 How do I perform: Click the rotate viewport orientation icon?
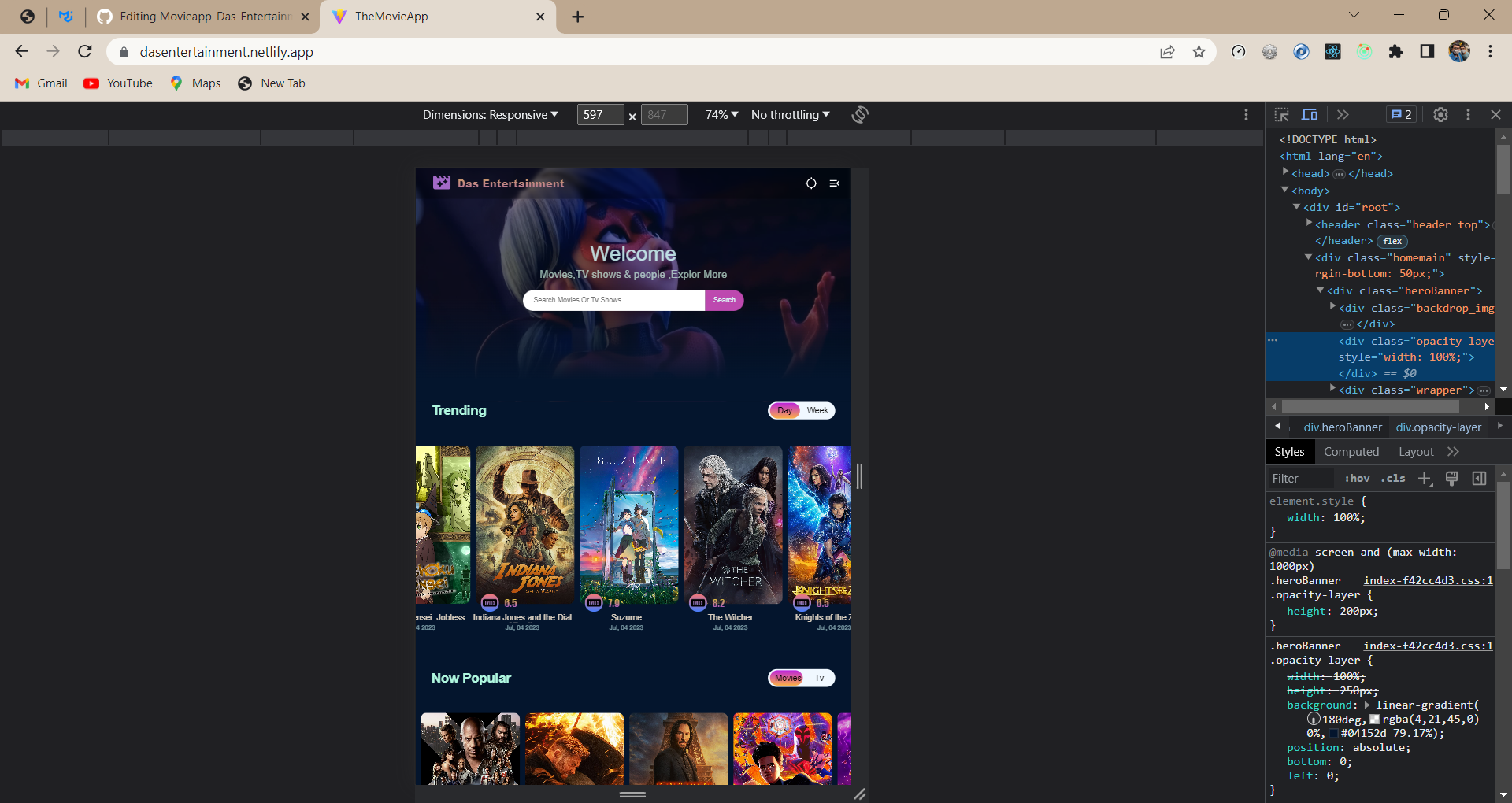click(859, 114)
